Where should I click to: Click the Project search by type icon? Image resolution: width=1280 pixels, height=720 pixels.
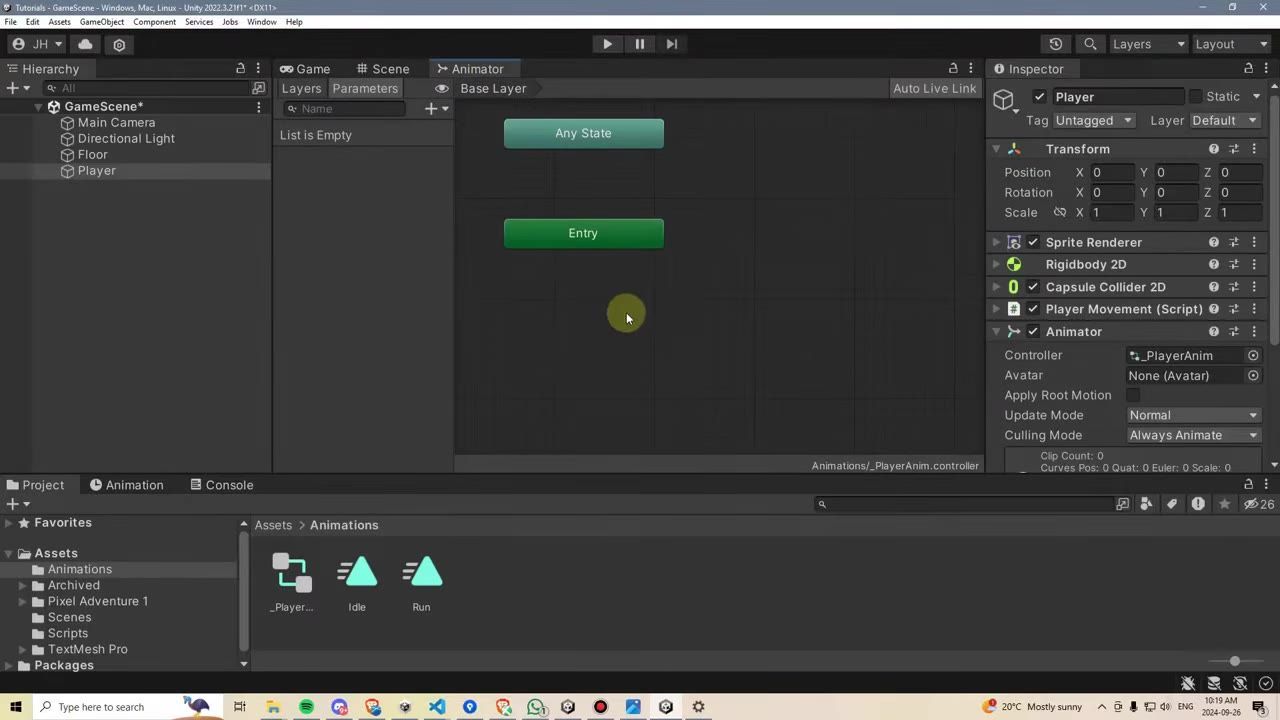pyautogui.click(x=1146, y=504)
